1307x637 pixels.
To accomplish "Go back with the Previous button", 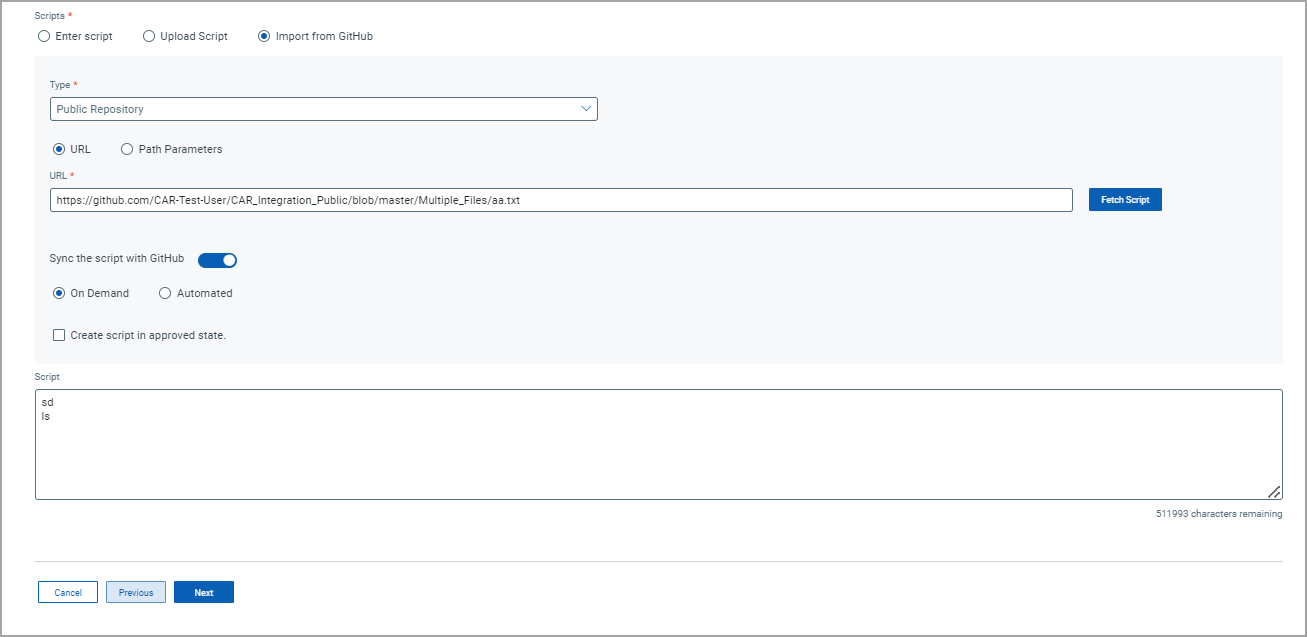I will pos(136,592).
